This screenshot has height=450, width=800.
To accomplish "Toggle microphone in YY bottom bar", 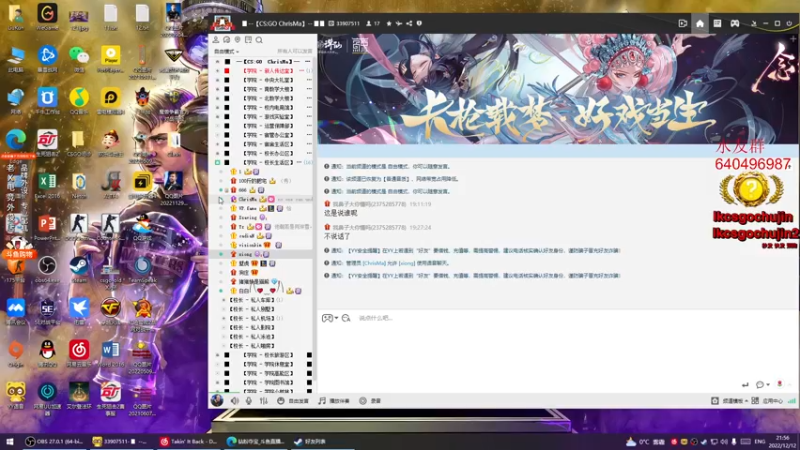I will 249,401.
